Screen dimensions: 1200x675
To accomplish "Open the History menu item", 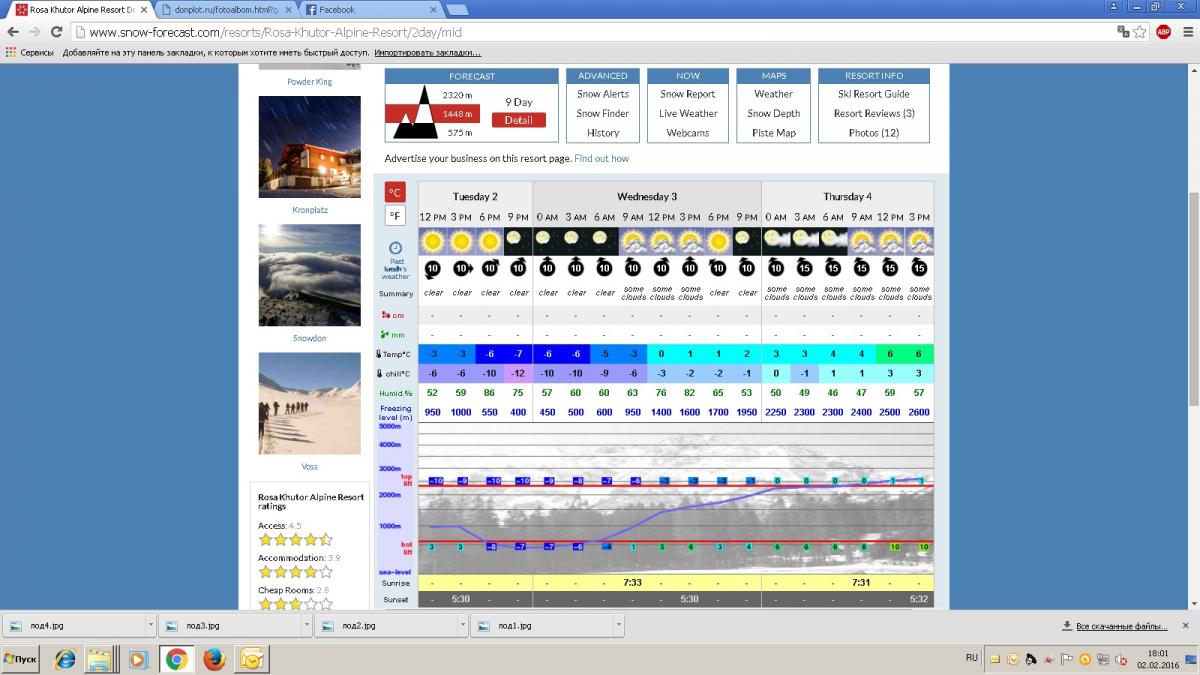I will click(x=603, y=133).
